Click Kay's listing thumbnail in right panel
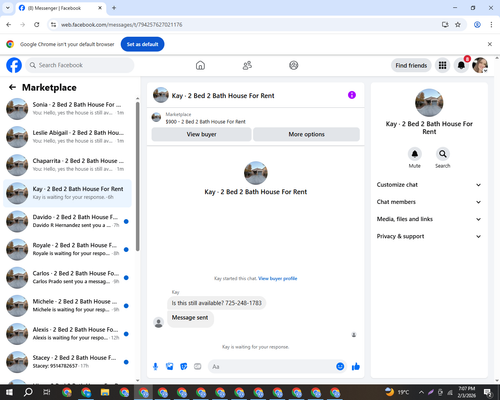500x400 pixels. [429, 103]
